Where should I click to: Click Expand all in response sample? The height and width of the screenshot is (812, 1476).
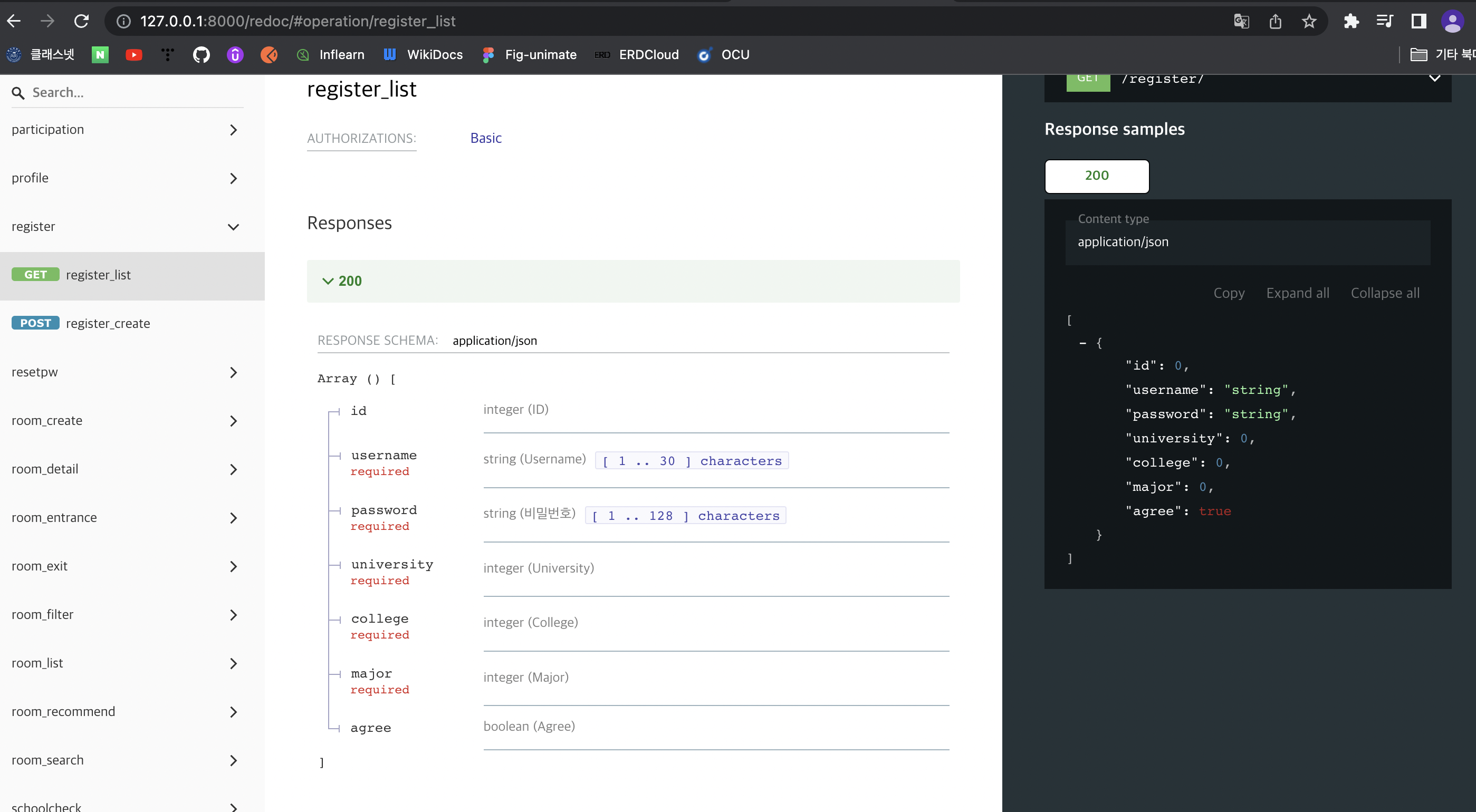(1297, 293)
